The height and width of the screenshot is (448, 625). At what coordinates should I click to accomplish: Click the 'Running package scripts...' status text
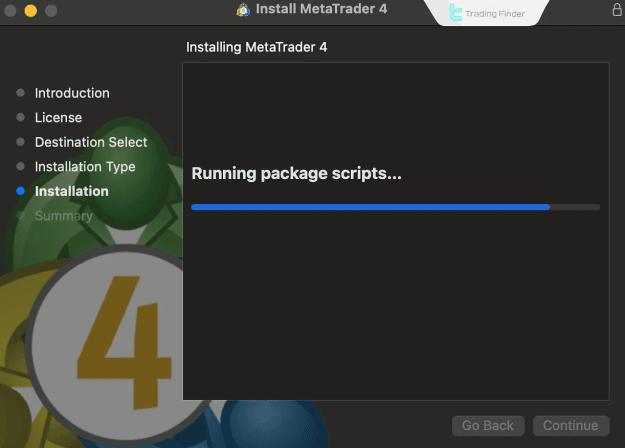click(296, 173)
